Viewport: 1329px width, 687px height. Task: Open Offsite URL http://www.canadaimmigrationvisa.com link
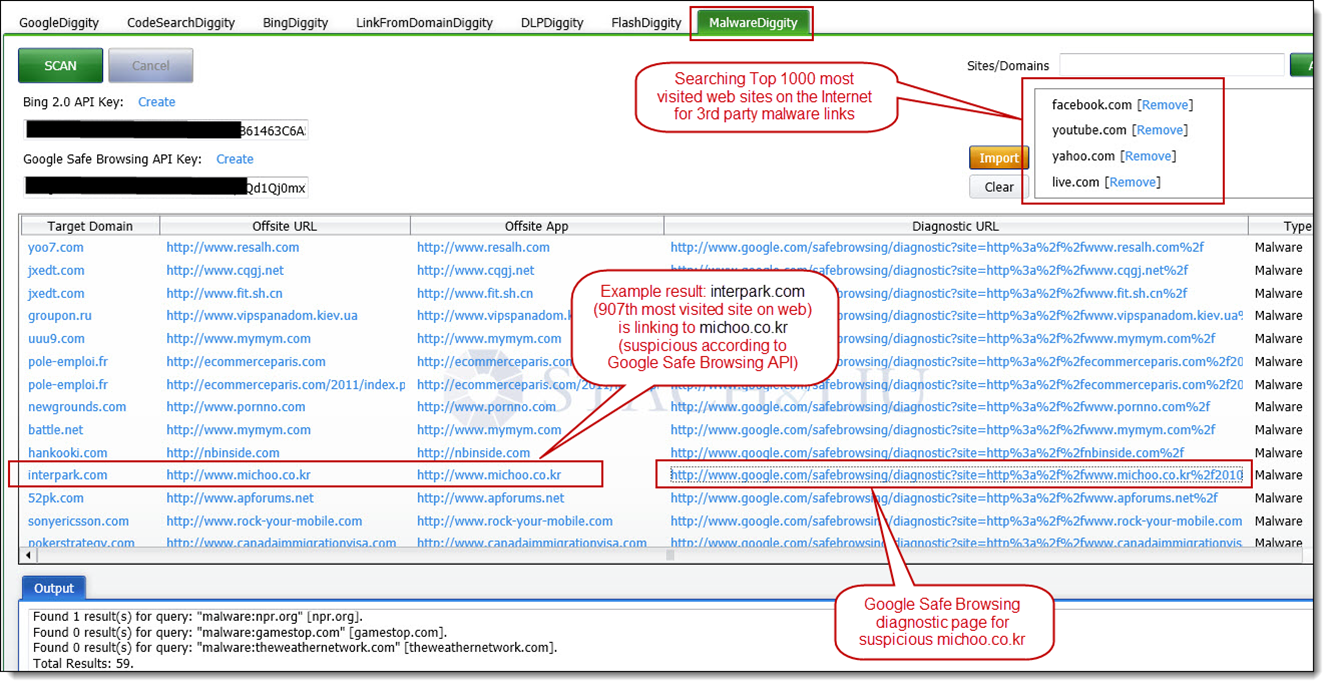[x=282, y=543]
